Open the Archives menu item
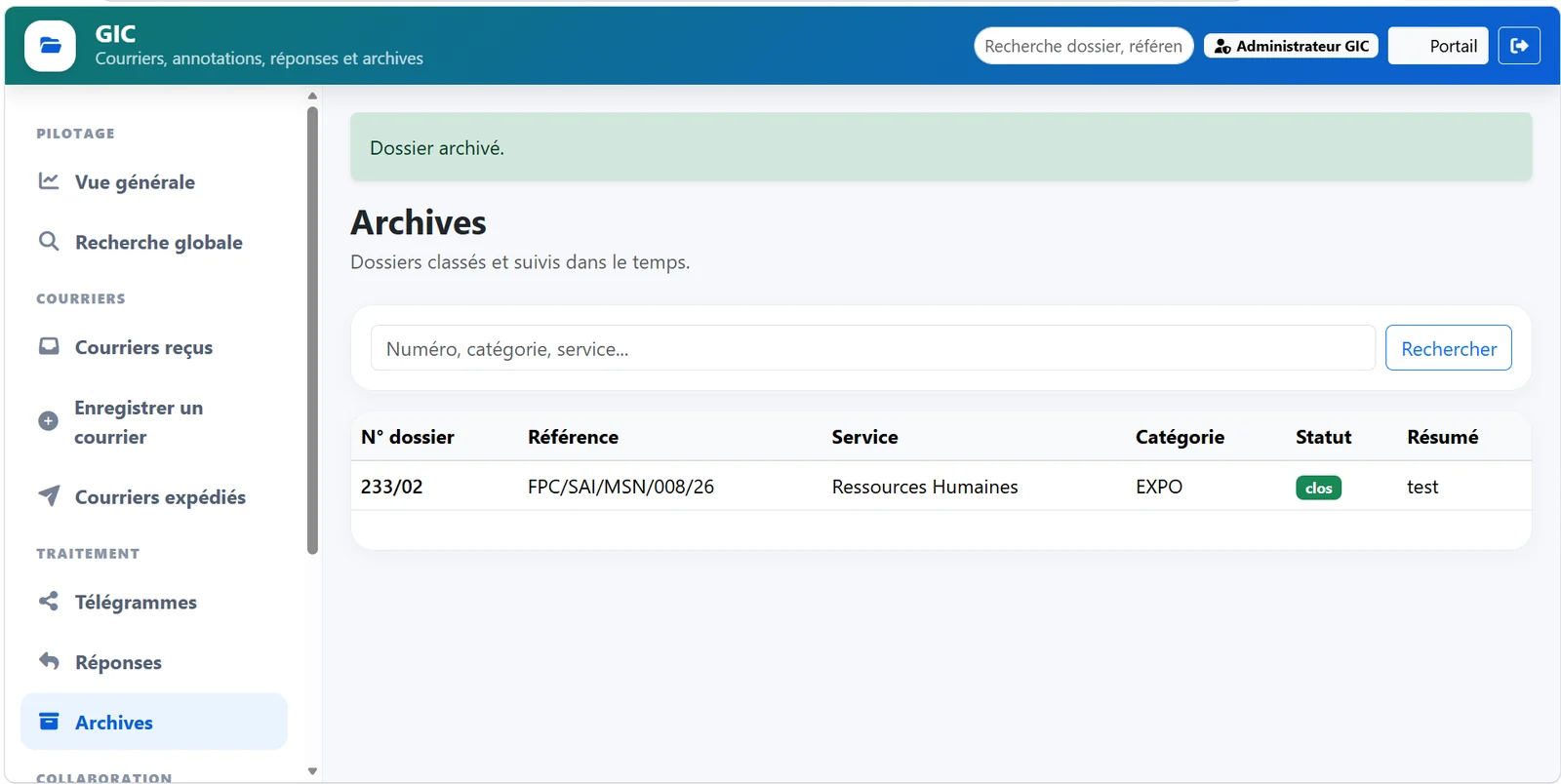This screenshot has height=784, width=1561. tap(154, 722)
